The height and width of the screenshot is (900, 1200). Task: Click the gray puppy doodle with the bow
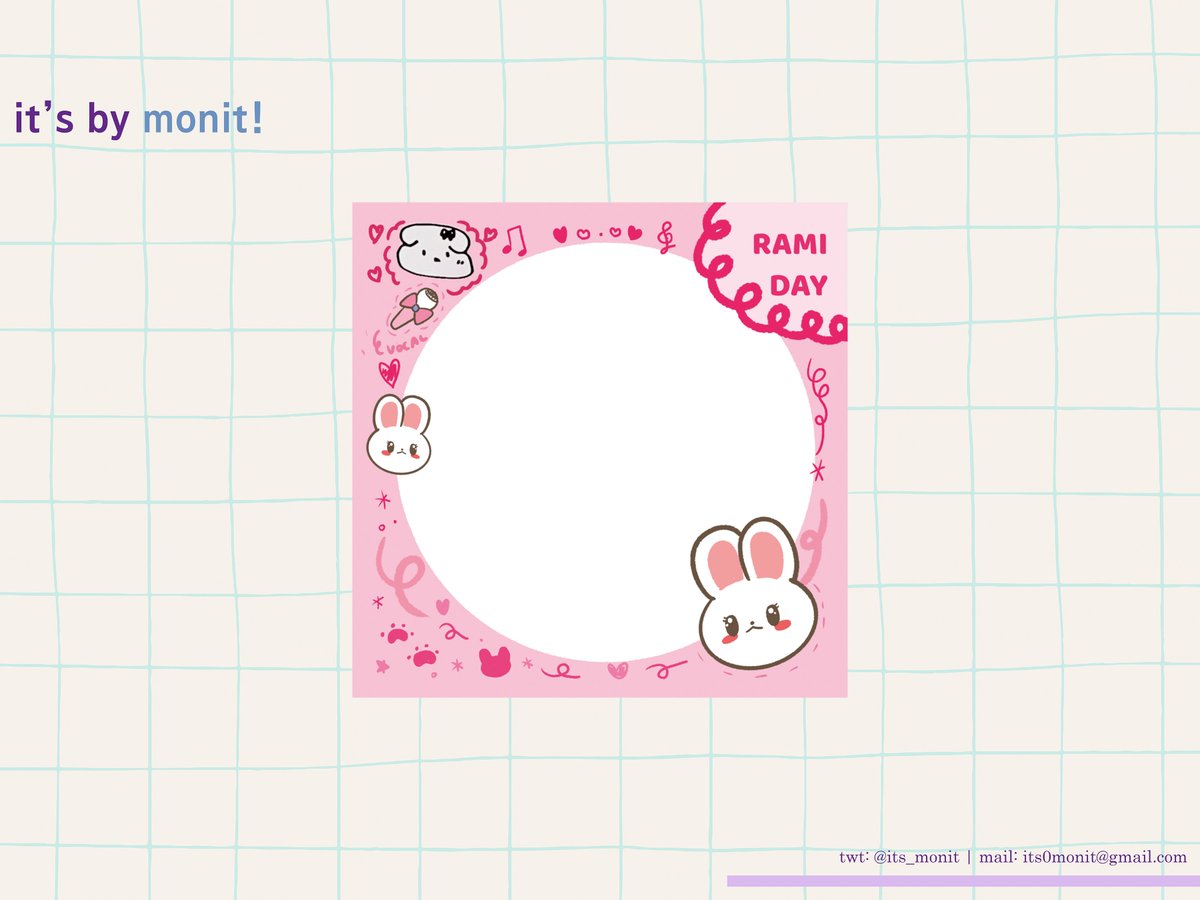click(x=436, y=252)
